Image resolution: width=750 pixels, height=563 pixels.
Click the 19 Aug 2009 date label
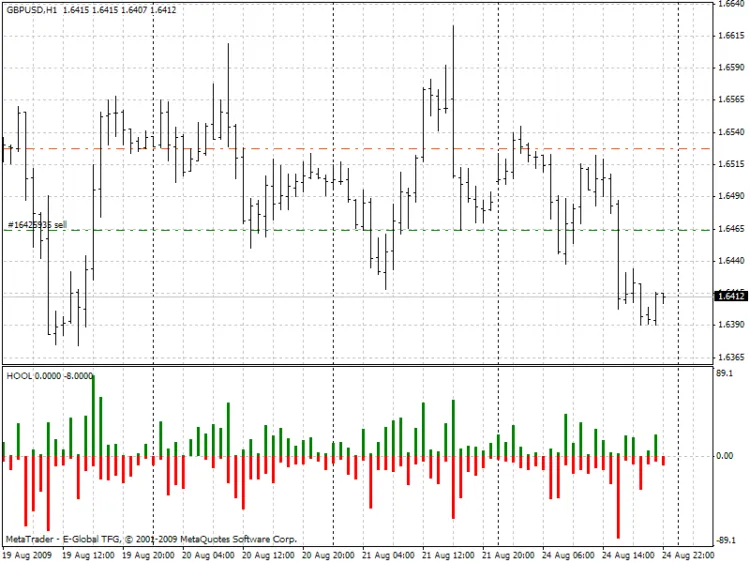(x=27, y=554)
